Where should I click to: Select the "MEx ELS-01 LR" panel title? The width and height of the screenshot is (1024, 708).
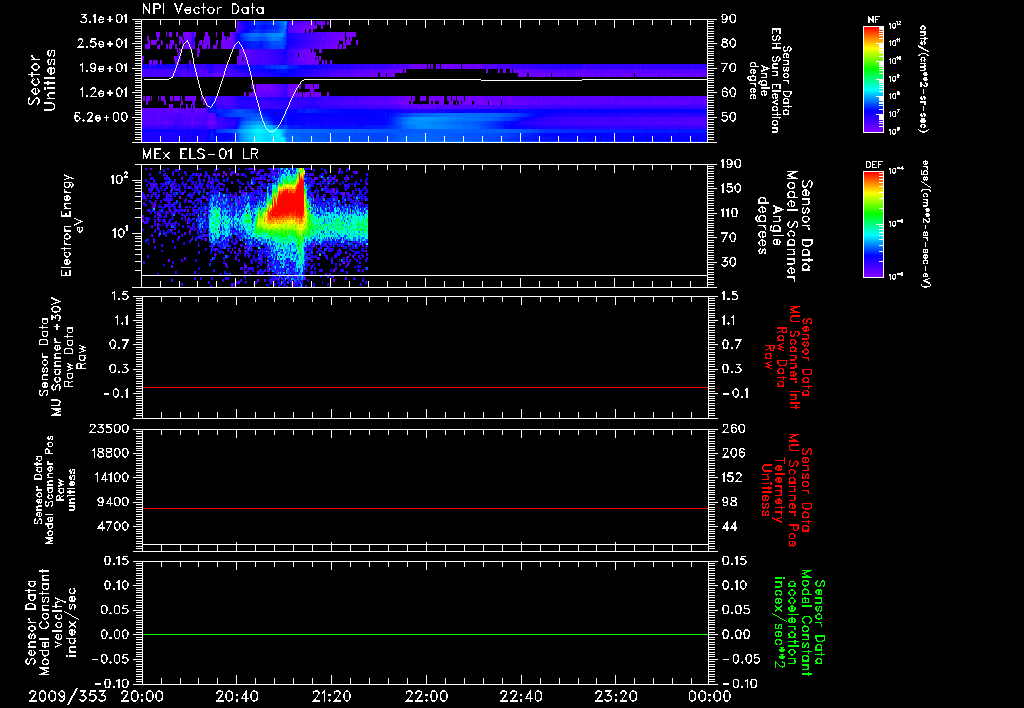point(200,154)
